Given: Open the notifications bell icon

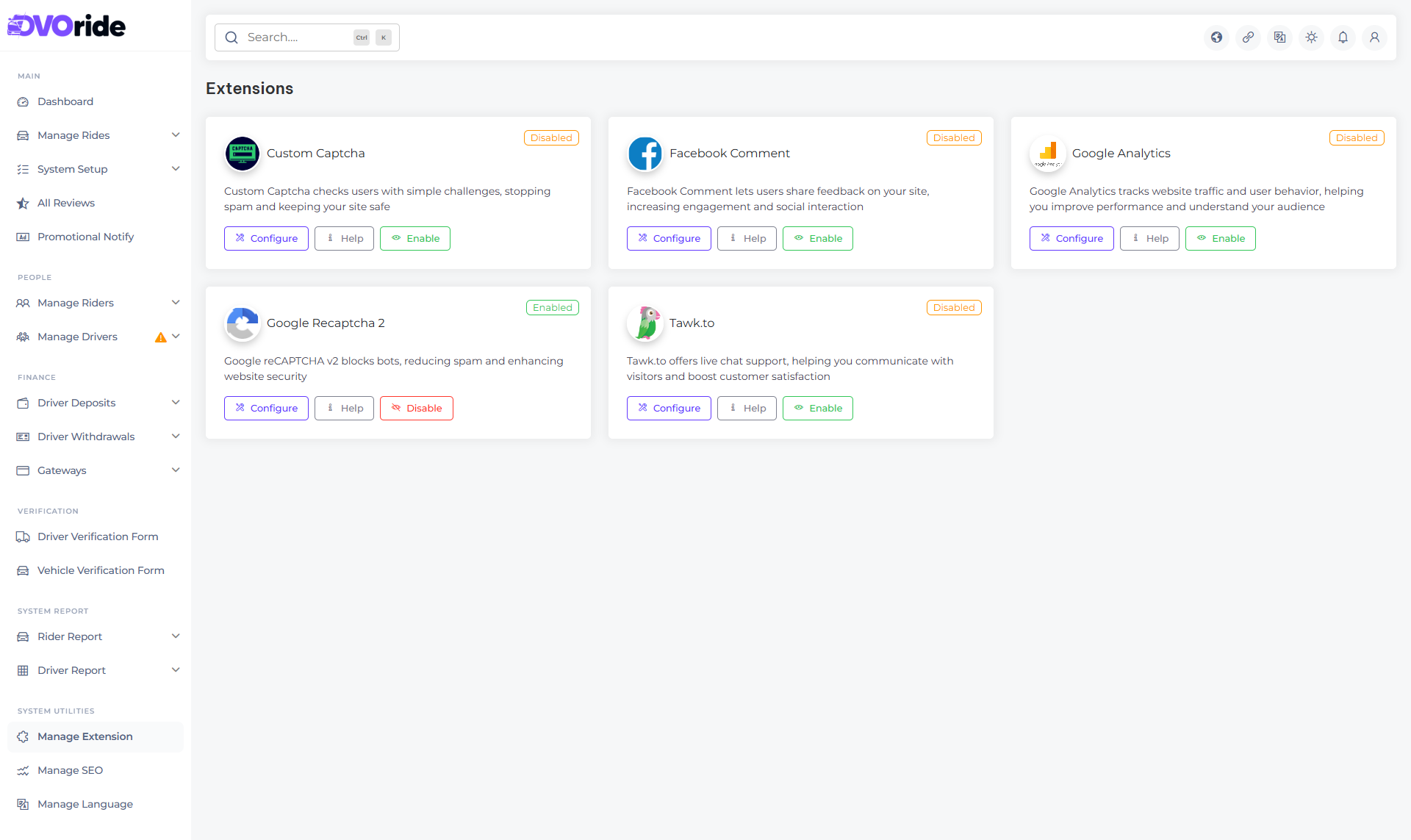Looking at the screenshot, I should pyautogui.click(x=1343, y=37).
